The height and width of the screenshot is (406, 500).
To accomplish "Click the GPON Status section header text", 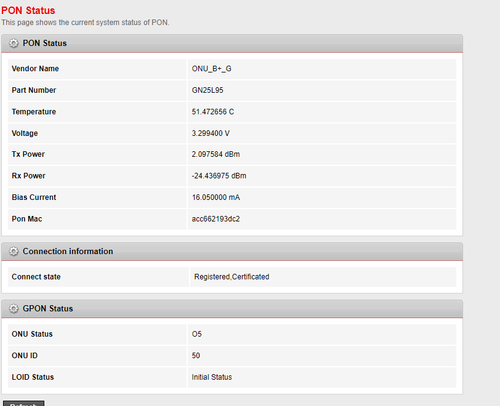I will pos(48,309).
